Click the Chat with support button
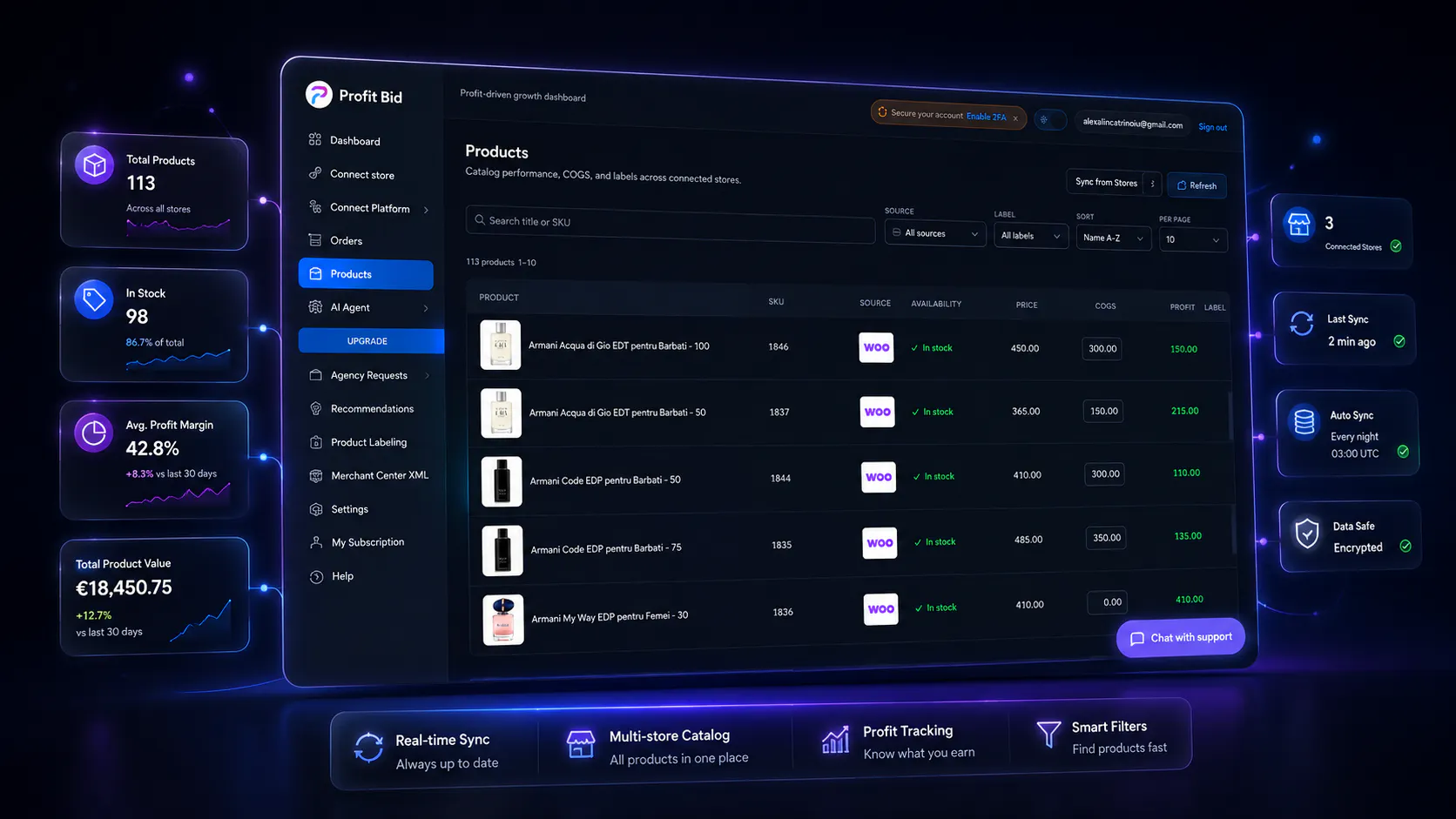This screenshot has width=1456, height=819. (x=1181, y=638)
